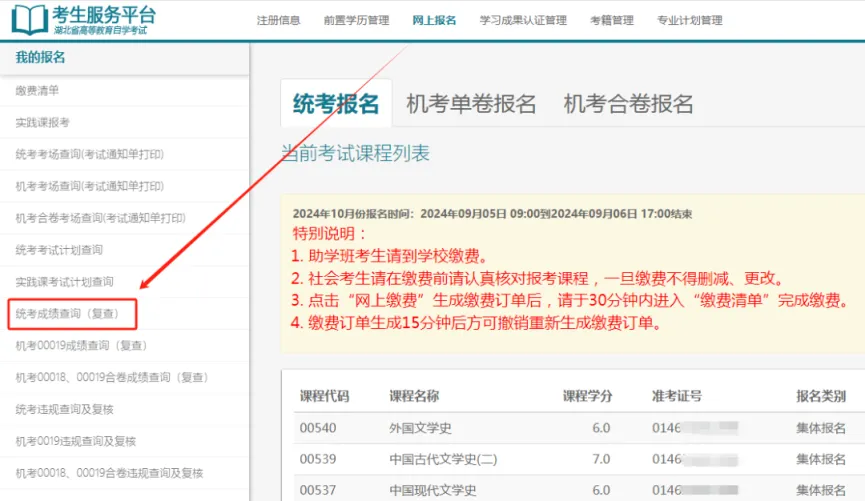Screen dimensions: 865x501
Task: Go to 学习成果认证管理 in top navigation
Action: [523, 20]
